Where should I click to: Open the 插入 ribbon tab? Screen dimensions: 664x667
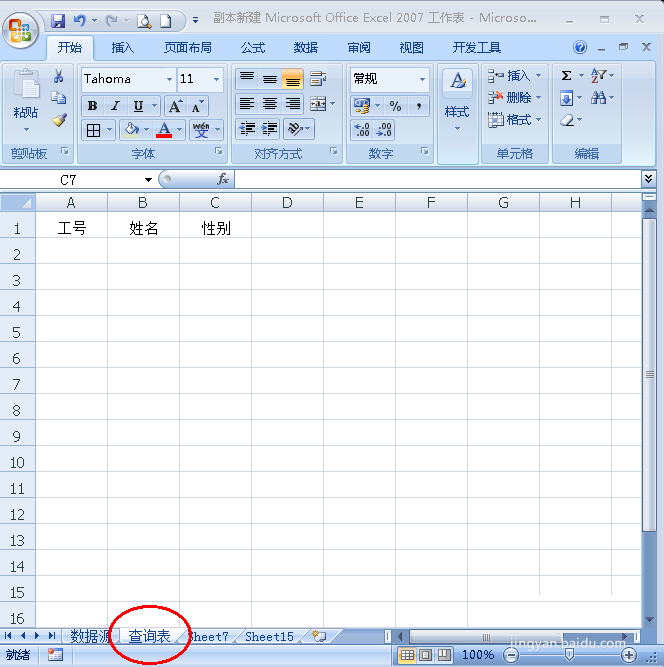(123, 48)
